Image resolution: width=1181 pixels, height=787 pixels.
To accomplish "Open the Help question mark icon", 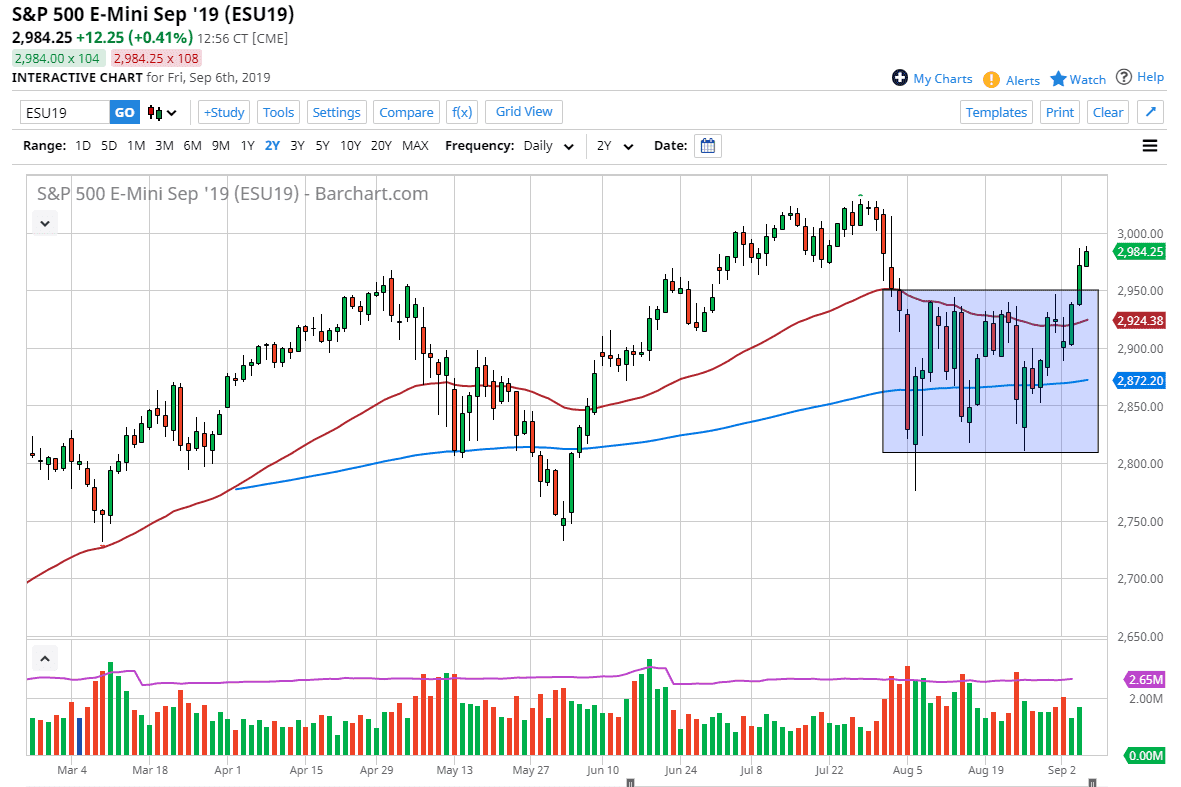I will pyautogui.click(x=1124, y=77).
